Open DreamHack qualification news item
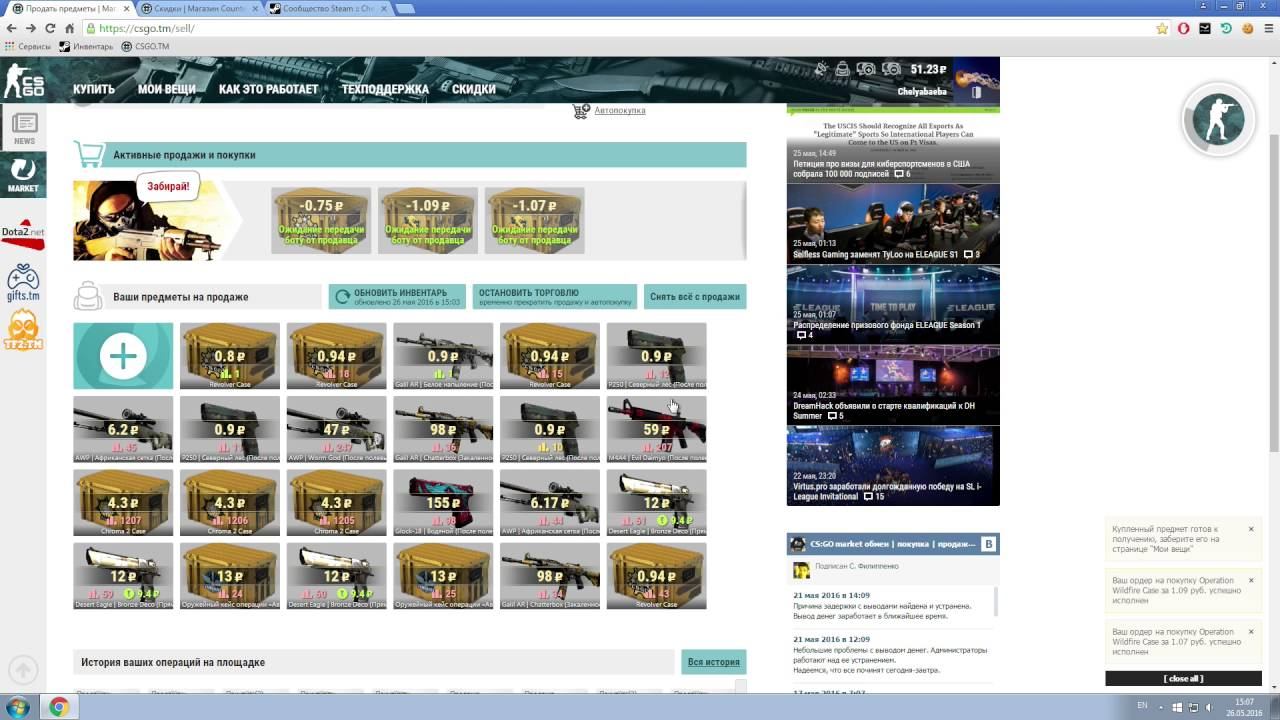 coord(893,385)
